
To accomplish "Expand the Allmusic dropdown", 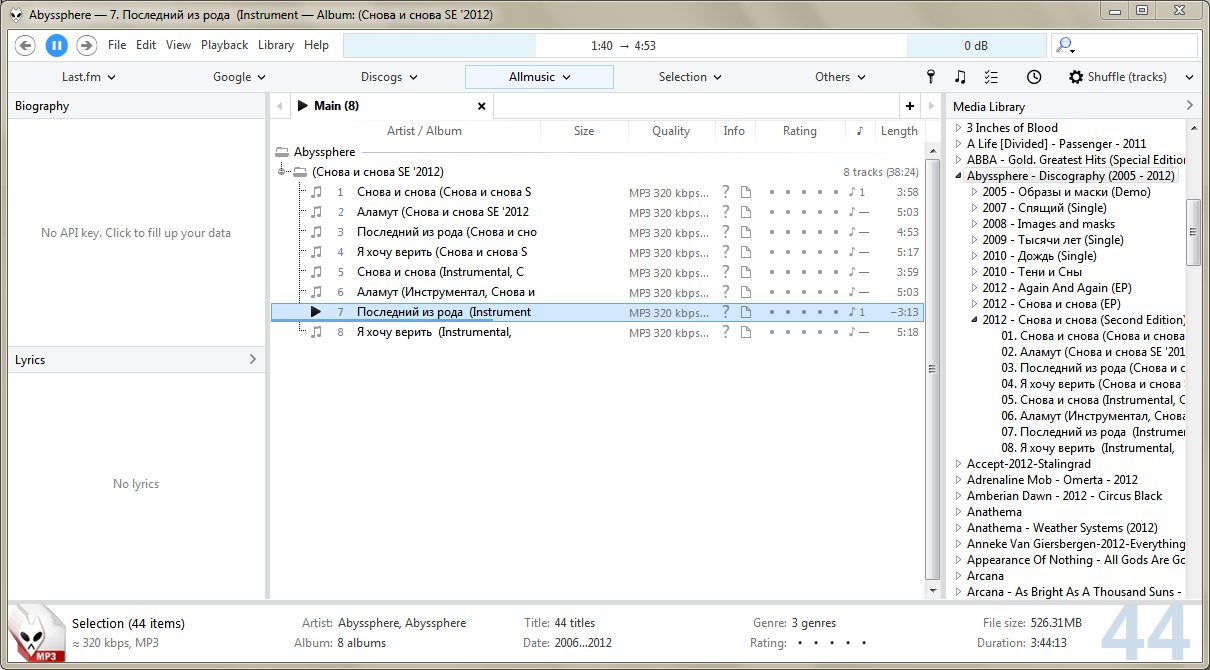I will (539, 77).
